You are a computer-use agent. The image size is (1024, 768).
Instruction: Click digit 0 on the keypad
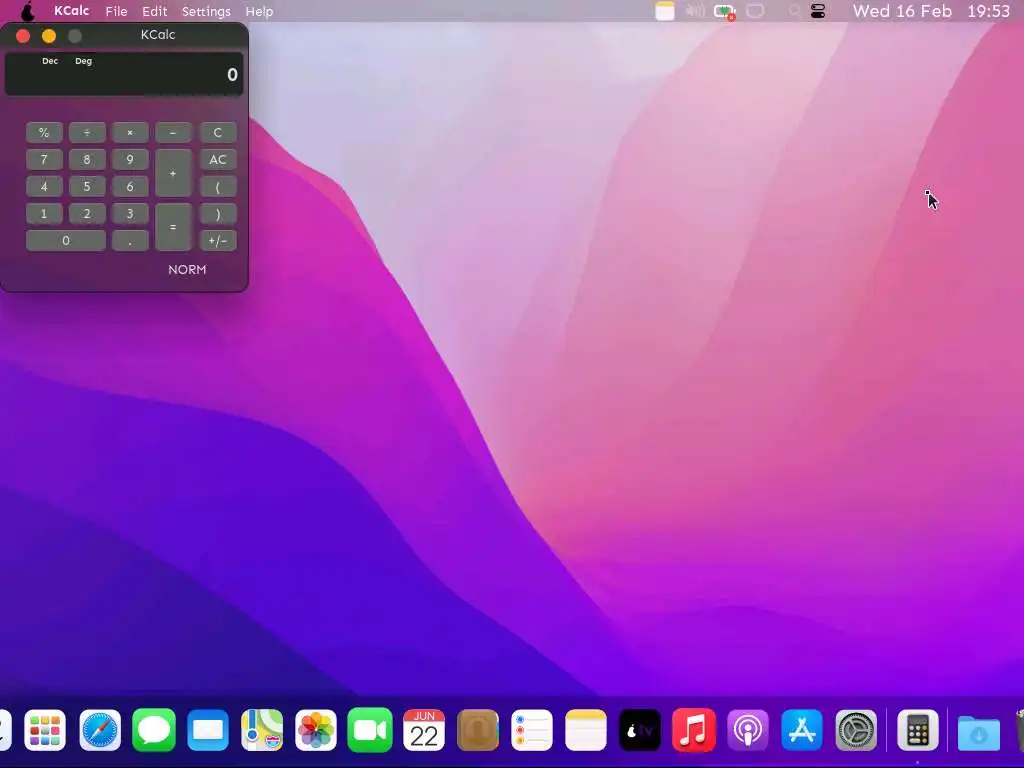click(x=65, y=240)
